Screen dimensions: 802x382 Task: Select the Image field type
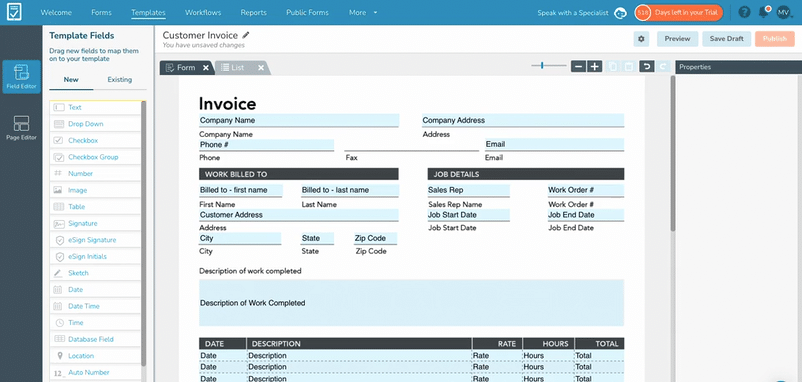tap(95, 190)
